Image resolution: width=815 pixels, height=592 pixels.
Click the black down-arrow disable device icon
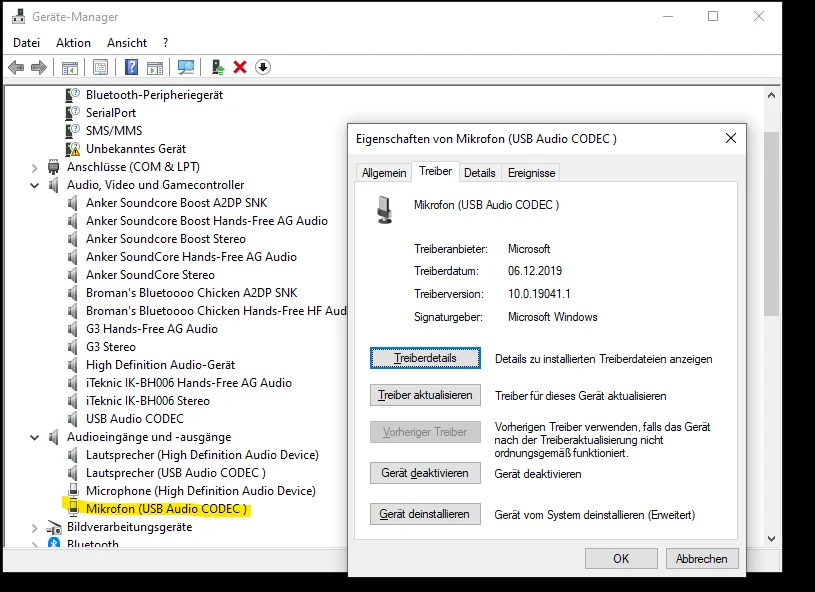click(263, 67)
